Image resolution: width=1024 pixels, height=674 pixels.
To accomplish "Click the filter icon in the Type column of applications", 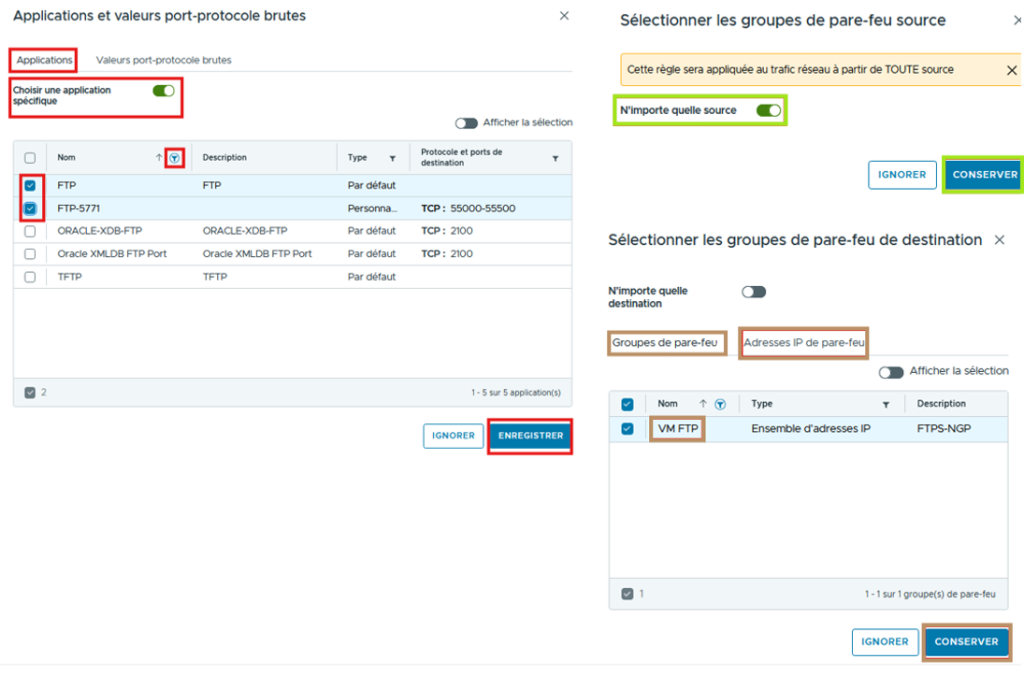I will [392, 158].
